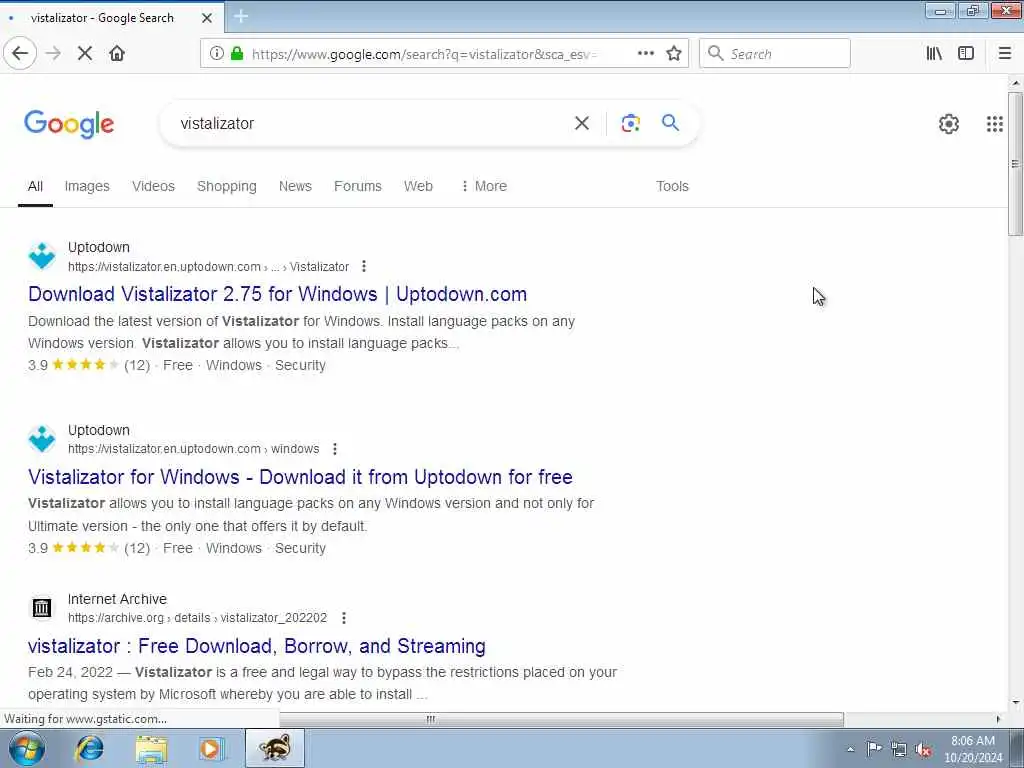This screenshot has height=768, width=1024.
Task: Open the Firefox hamburger menu
Action: pos(1005,54)
